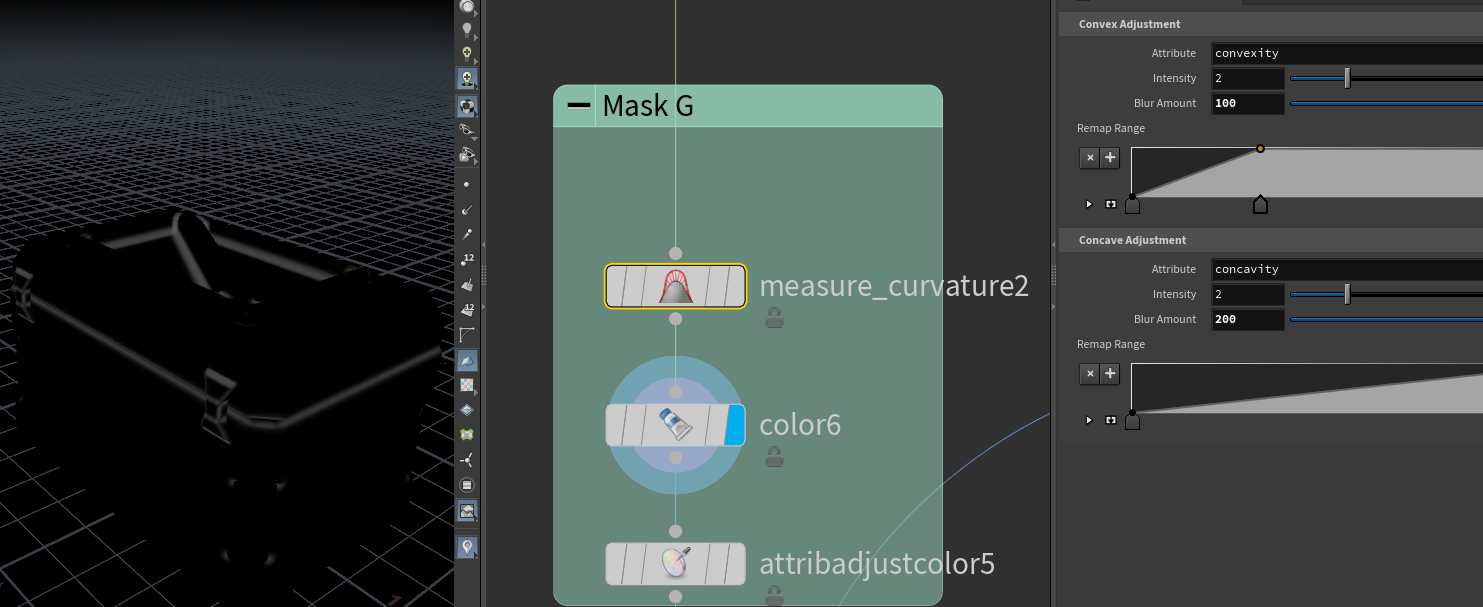
Task: Add point to Convex Remap Range ramp
Action: pos(1110,158)
